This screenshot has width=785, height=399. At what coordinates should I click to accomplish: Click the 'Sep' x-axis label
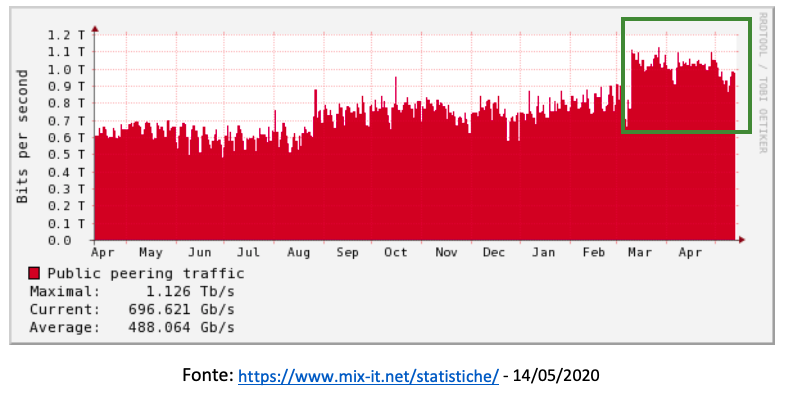[347, 252]
